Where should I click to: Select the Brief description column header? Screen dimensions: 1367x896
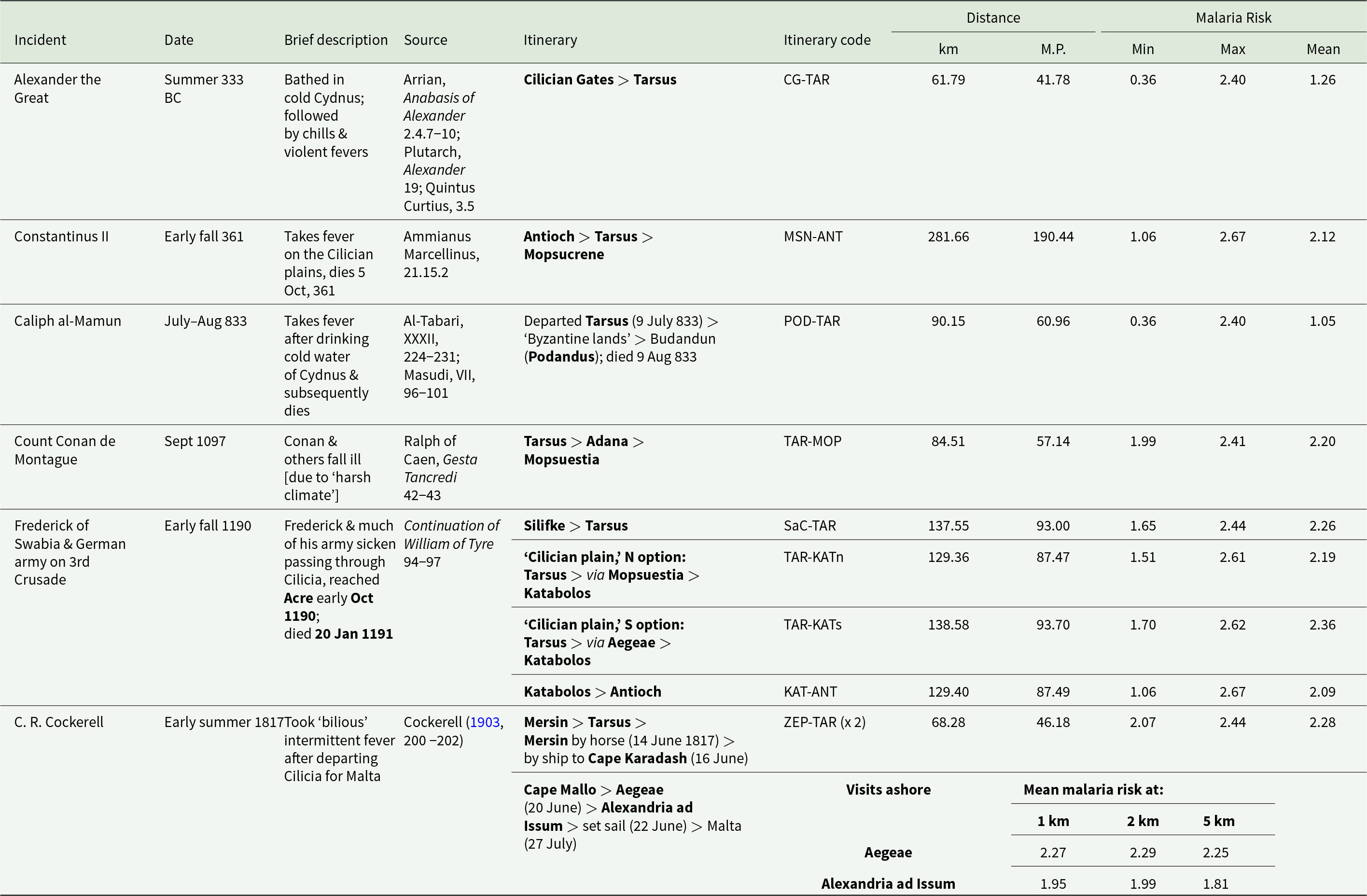point(335,40)
